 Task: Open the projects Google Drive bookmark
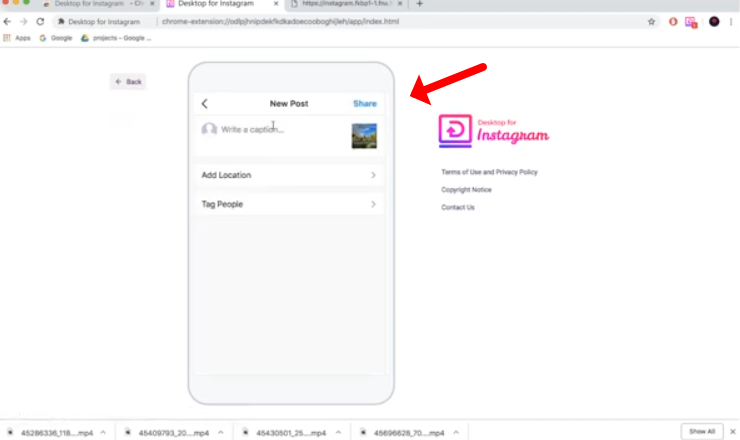pyautogui.click(x=116, y=38)
